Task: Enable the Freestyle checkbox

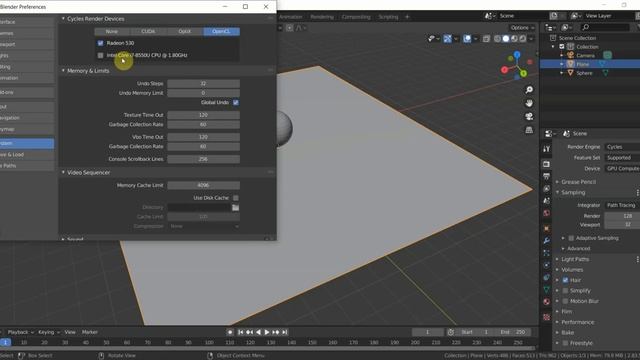Action: (565, 343)
